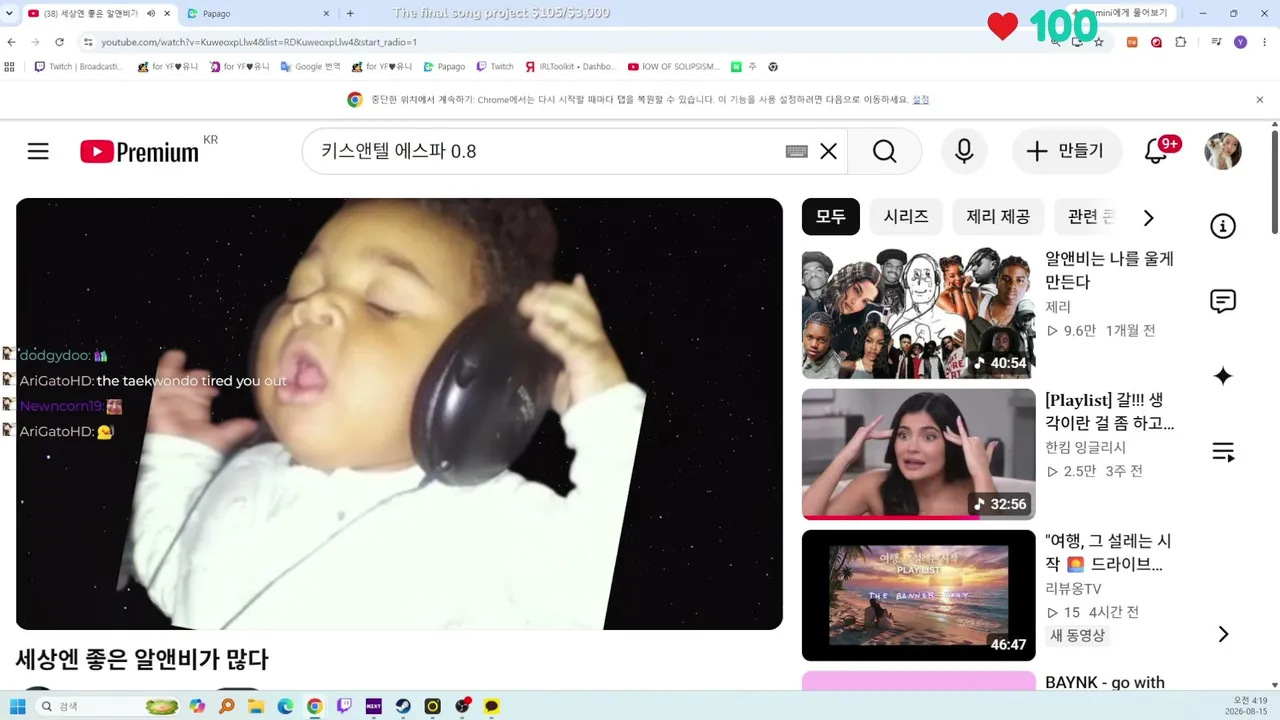Open the video info panel icon
Screen dimensions: 1280x720
coord(1223,227)
